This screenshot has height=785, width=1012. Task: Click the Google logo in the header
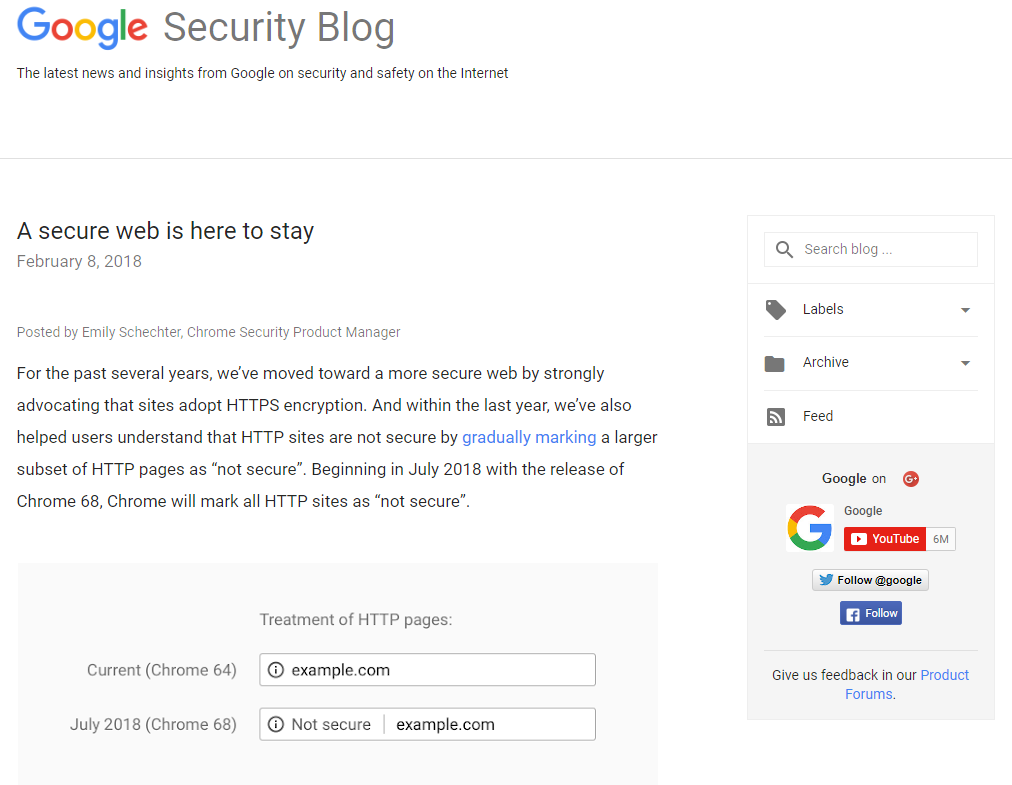(x=82, y=27)
